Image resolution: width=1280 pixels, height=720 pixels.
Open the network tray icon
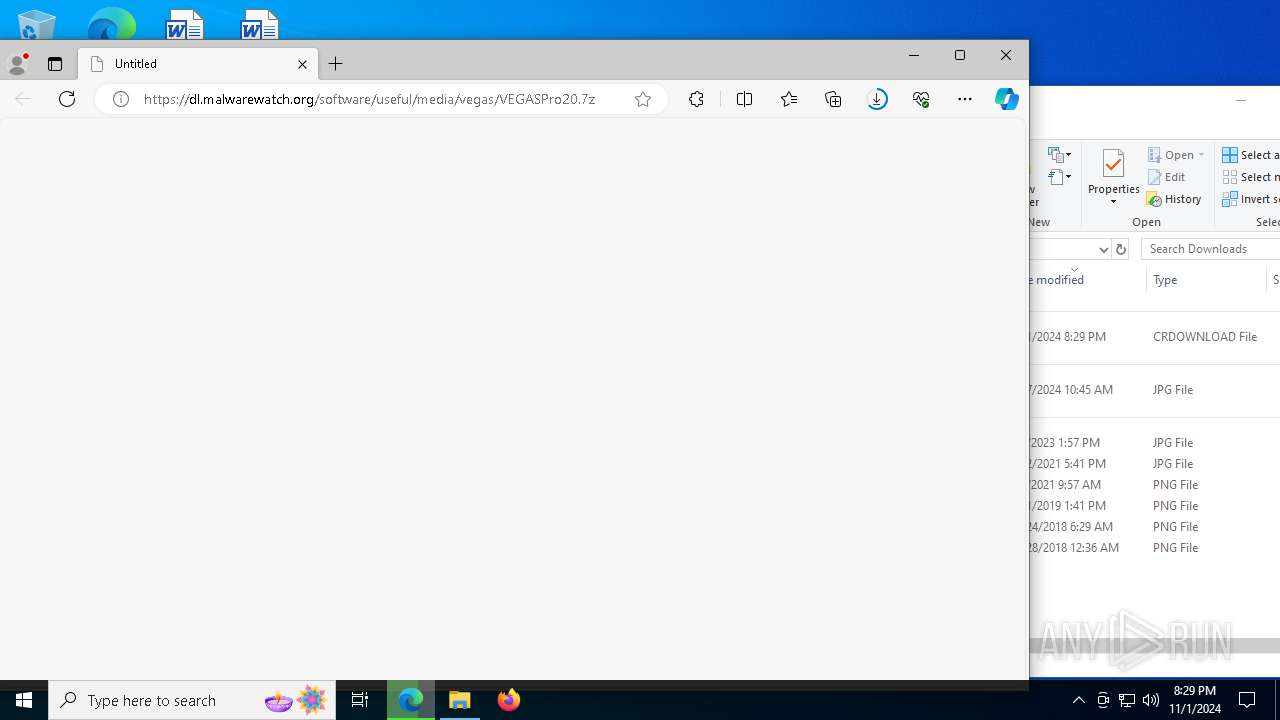pyautogui.click(x=1127, y=700)
